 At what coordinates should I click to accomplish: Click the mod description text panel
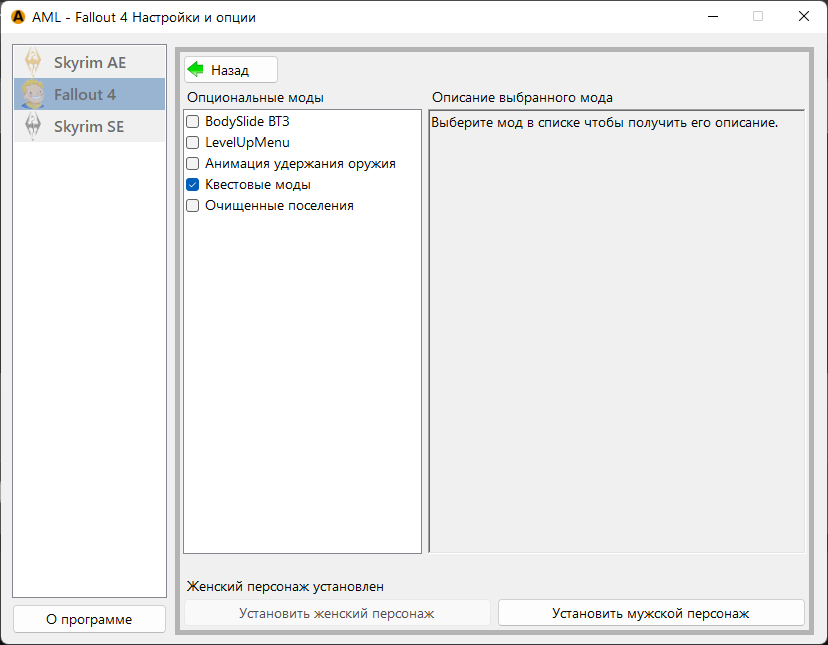616,330
